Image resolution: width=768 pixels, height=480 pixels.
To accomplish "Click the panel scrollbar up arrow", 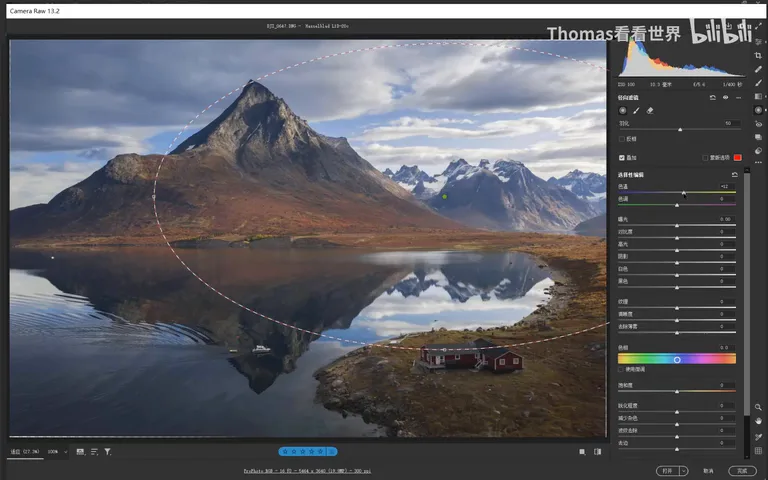I will click(x=746, y=170).
